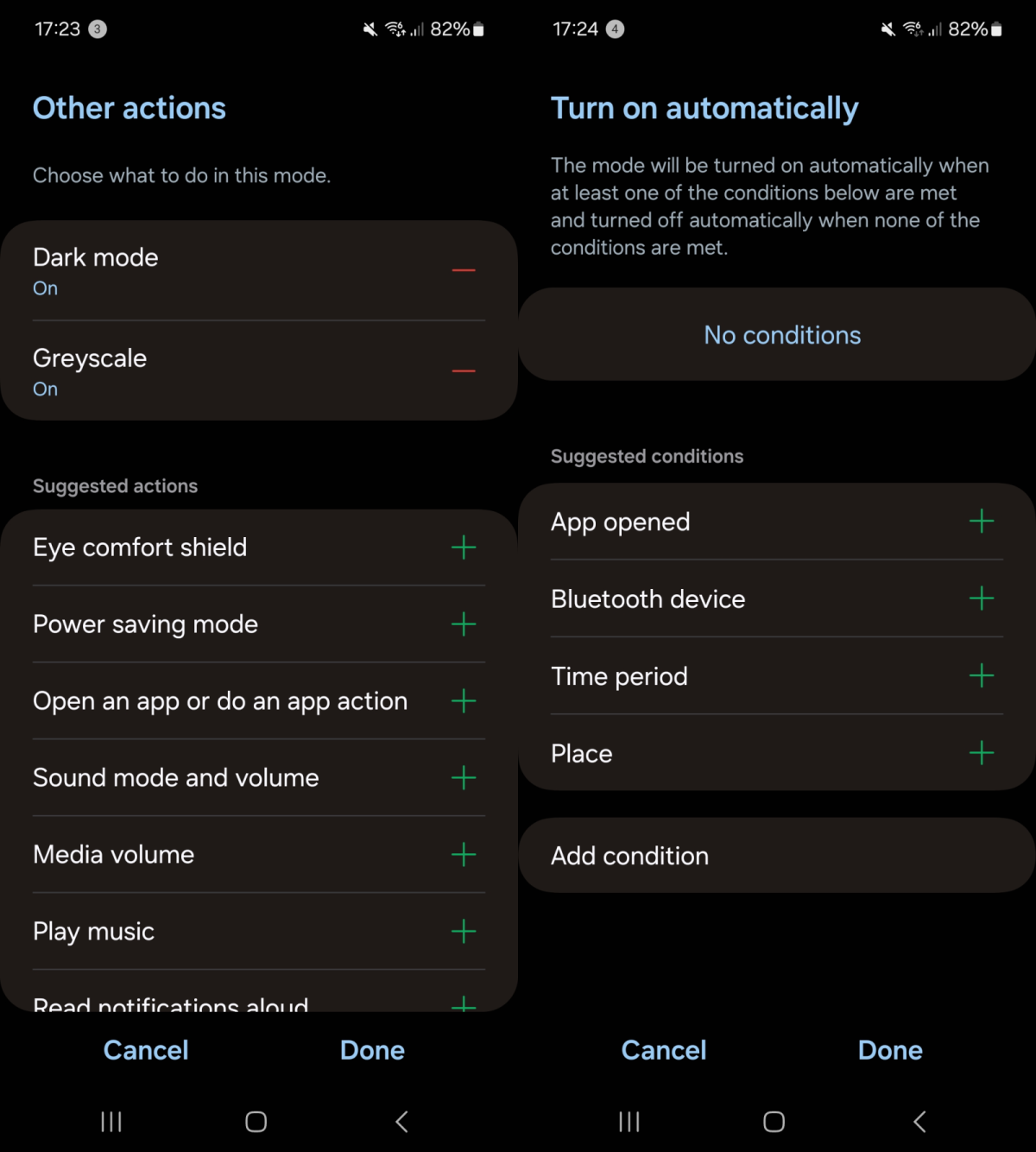
Task: Tap Open an app or do an app action
Action: point(220,701)
